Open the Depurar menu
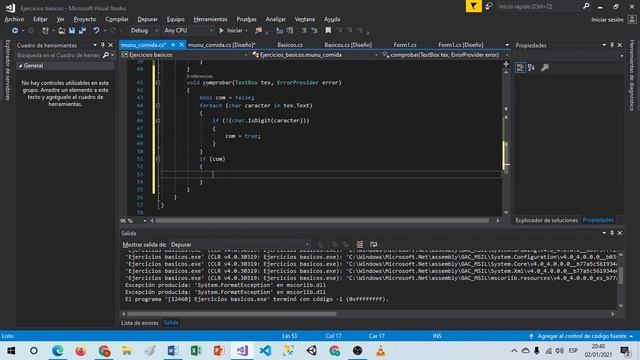640x360 pixels. pos(147,19)
